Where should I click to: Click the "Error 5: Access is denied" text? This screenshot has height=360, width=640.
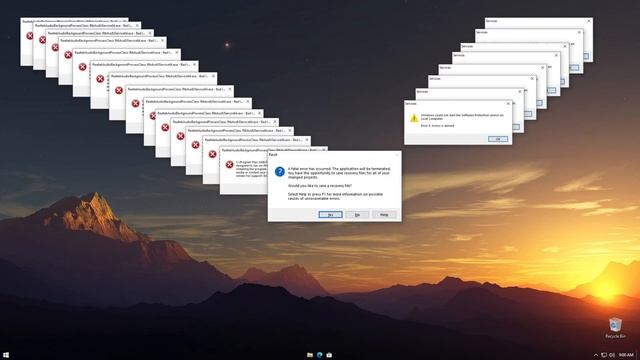[x=437, y=126]
